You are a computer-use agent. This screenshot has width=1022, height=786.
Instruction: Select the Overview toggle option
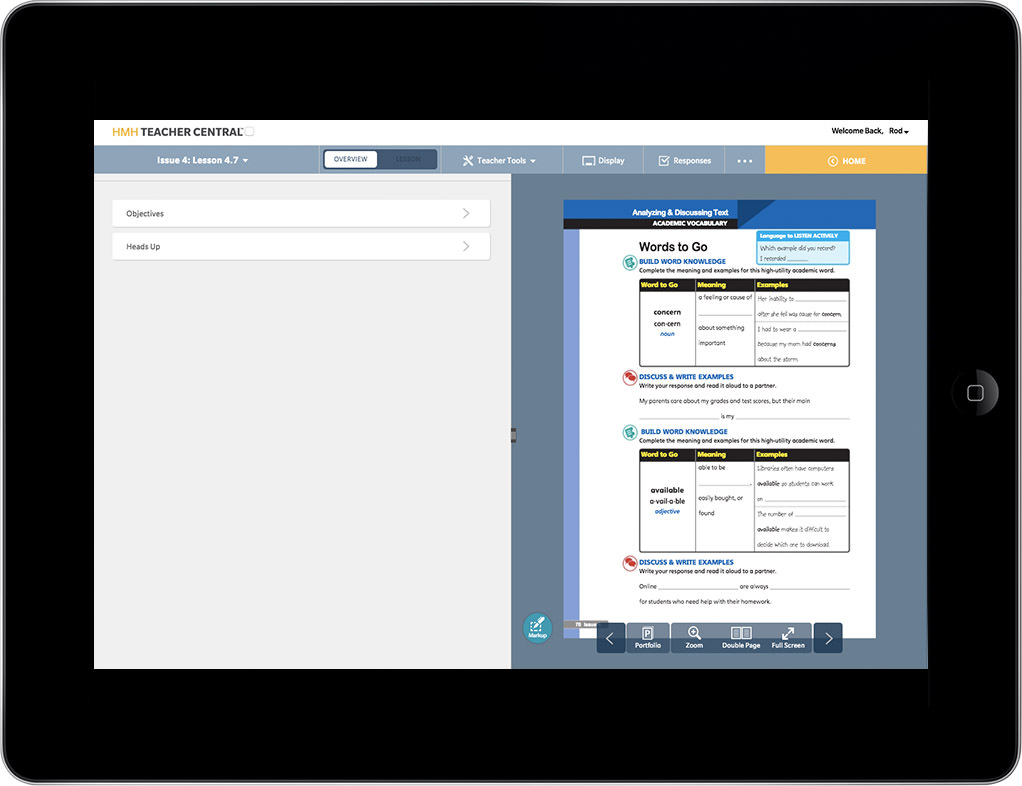pos(351,159)
